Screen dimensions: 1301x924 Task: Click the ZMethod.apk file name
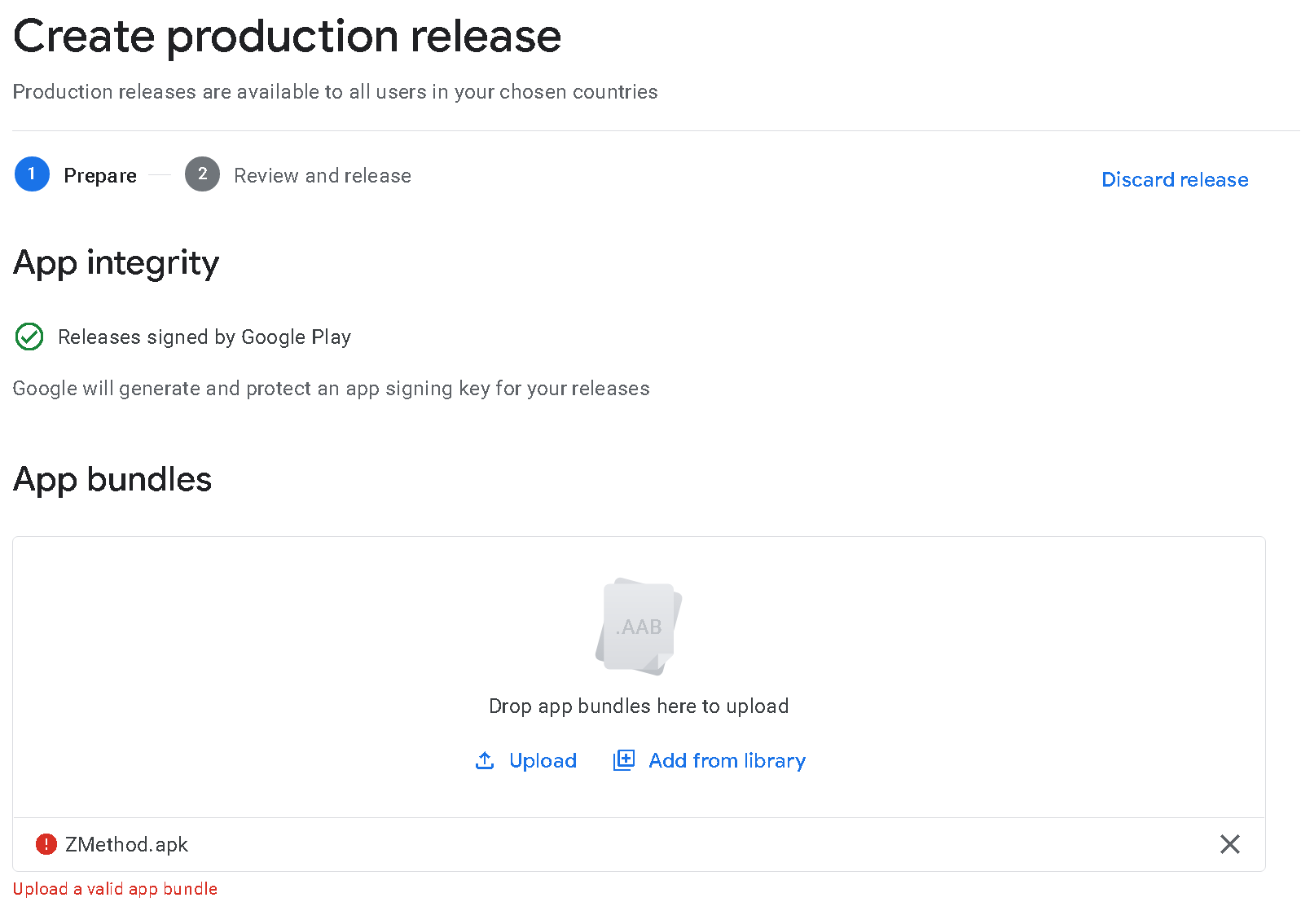click(x=126, y=845)
